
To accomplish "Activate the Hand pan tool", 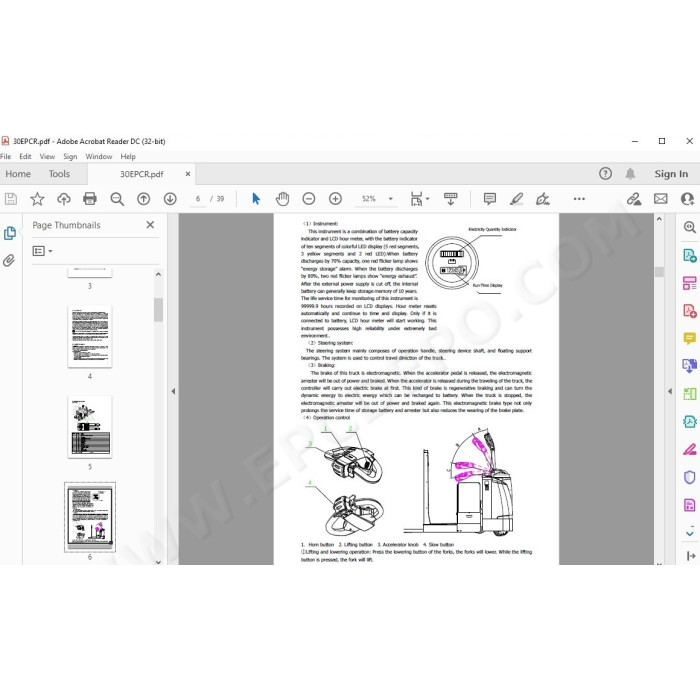I will coord(282,199).
